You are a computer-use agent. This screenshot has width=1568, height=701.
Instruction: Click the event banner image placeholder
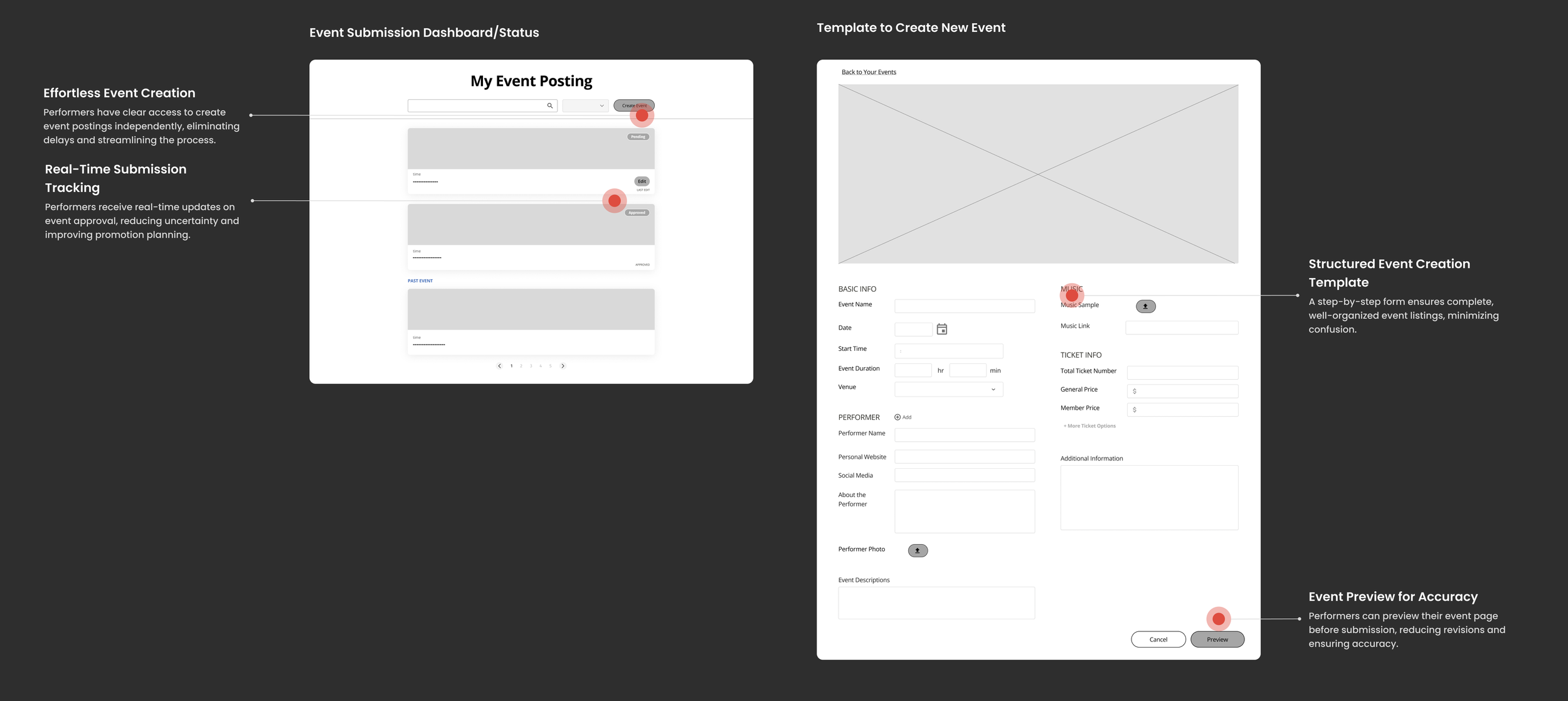[1038, 174]
